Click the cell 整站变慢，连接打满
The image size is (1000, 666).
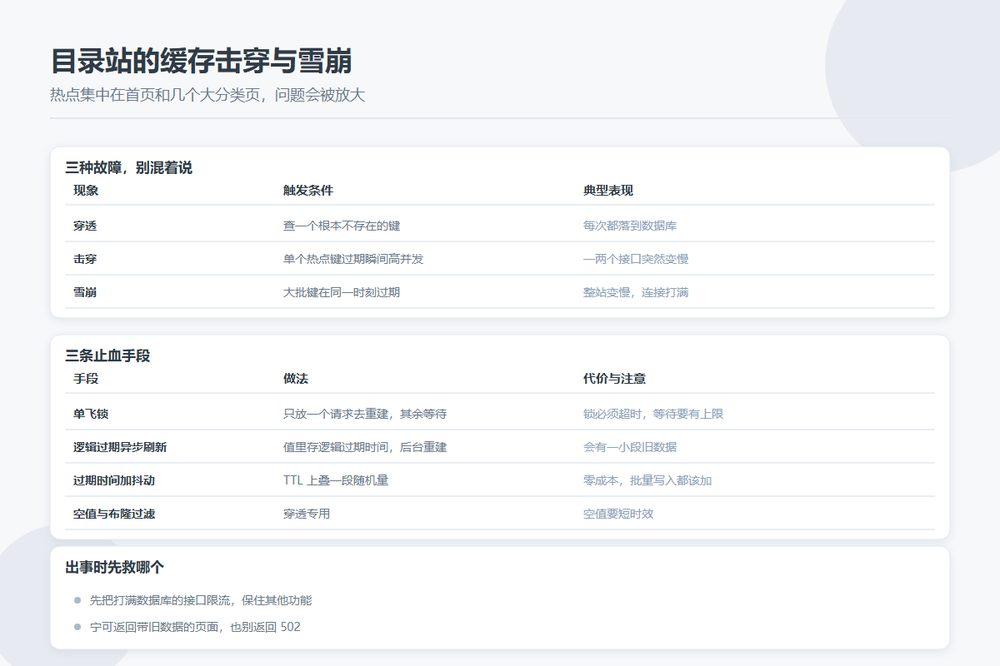pos(636,292)
